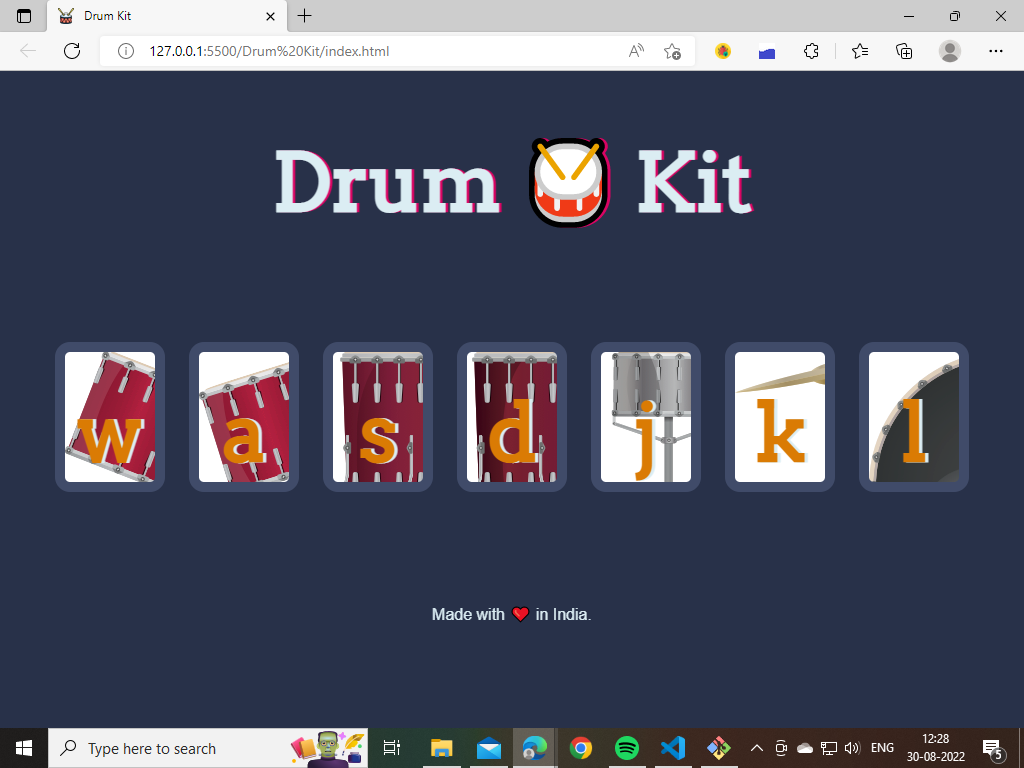Play the 'l' kick drum pad
1024x768 pixels.
click(x=913, y=417)
